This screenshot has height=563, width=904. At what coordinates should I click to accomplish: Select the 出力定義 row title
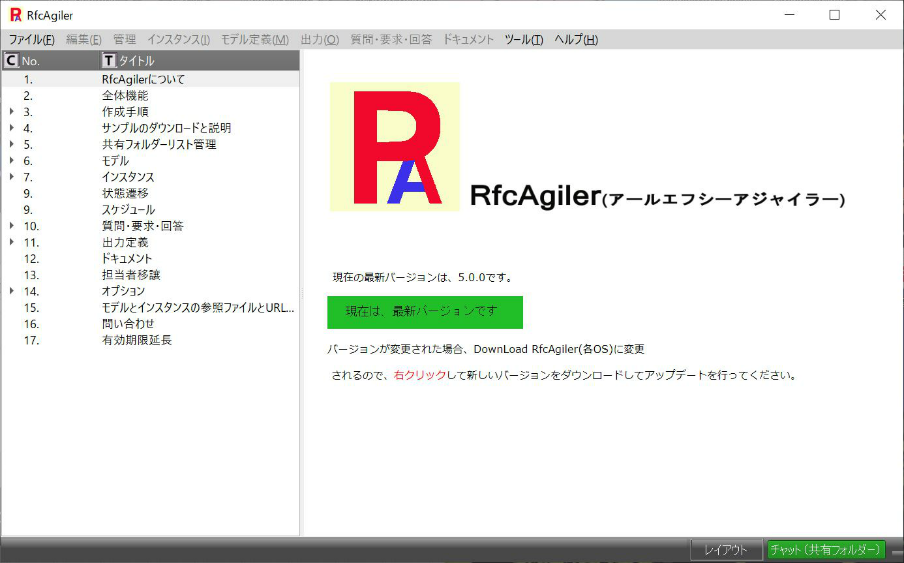125,242
